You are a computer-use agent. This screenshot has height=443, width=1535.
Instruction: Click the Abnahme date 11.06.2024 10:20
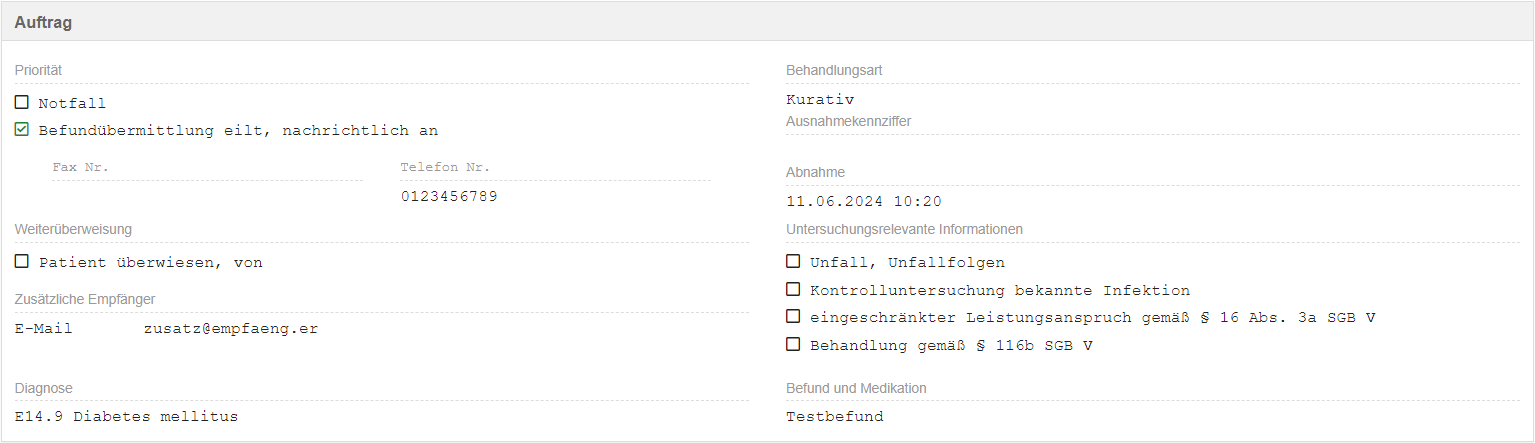pos(864,201)
